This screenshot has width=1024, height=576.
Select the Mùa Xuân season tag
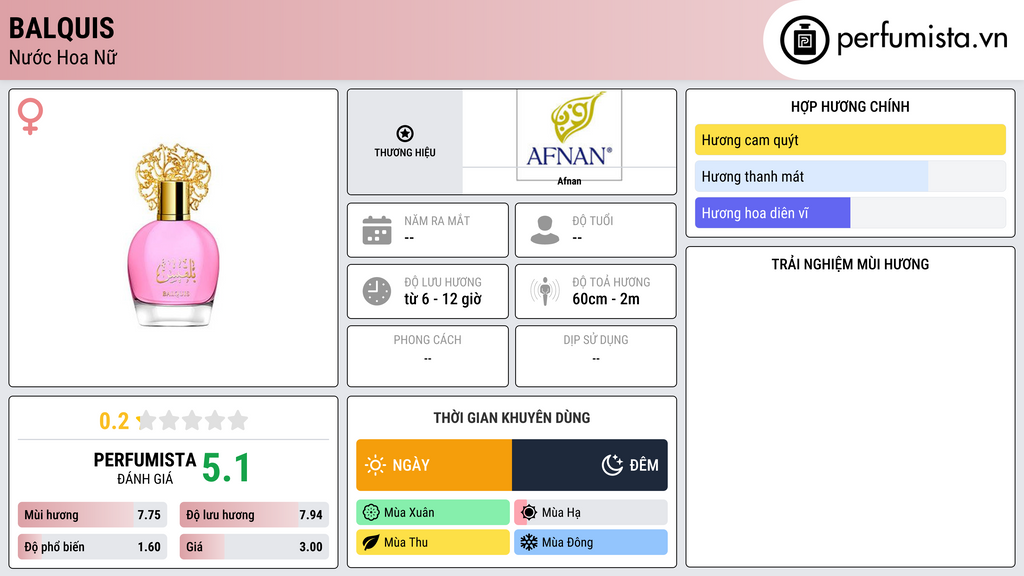click(x=433, y=513)
